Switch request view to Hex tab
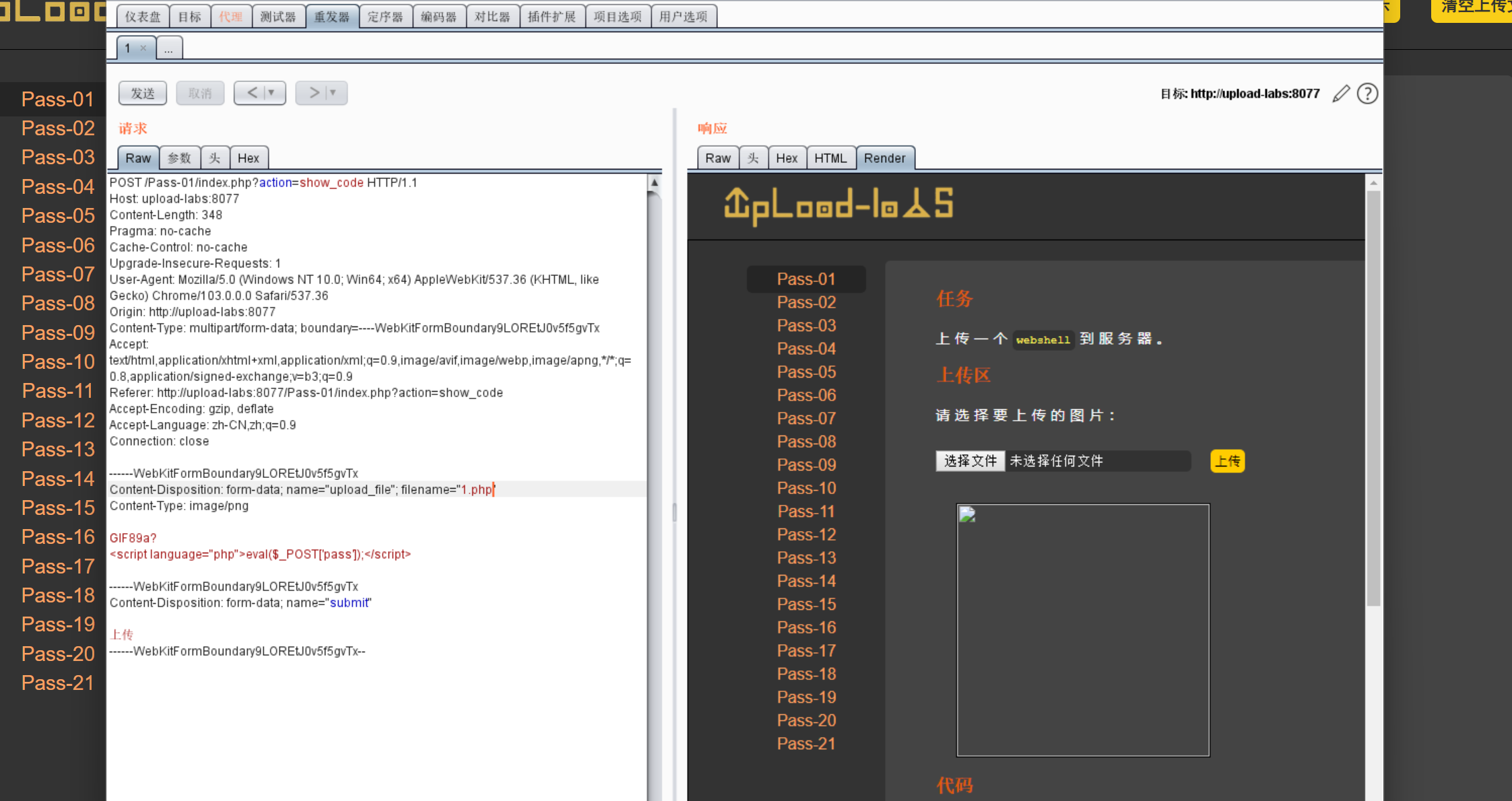Screen dimensions: 1512x801 pos(249,158)
